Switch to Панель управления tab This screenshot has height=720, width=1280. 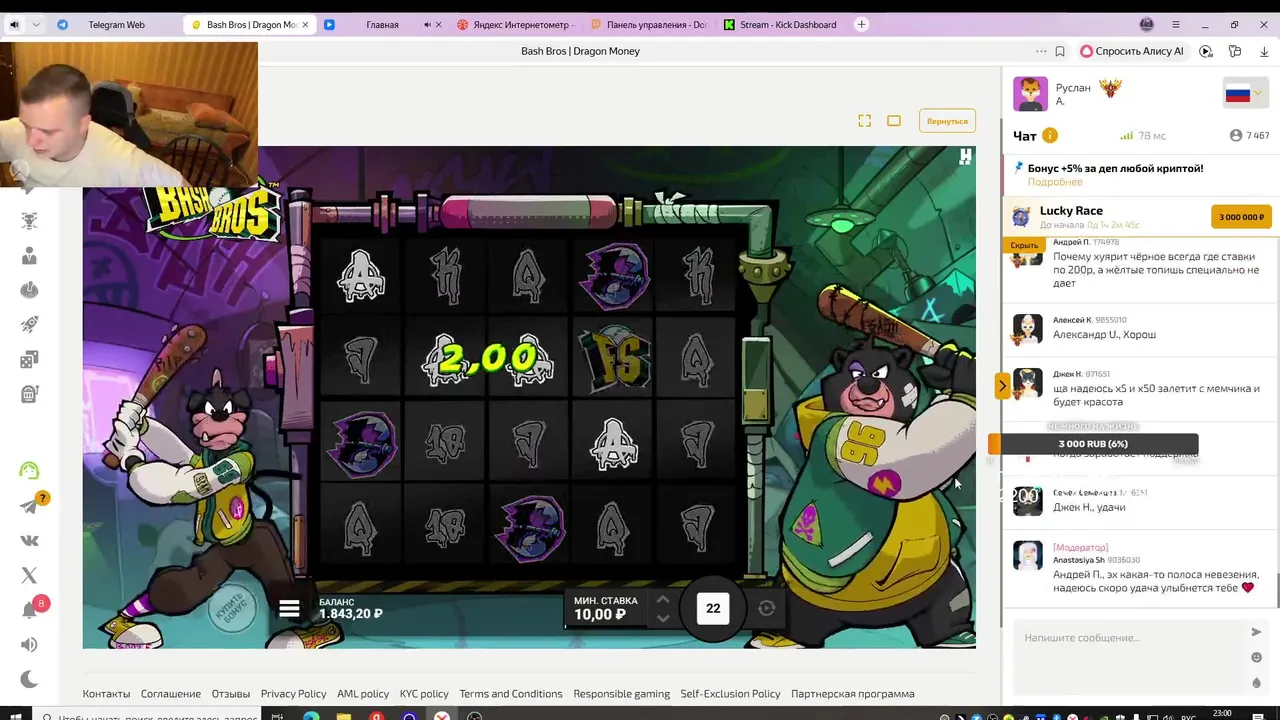(x=648, y=25)
